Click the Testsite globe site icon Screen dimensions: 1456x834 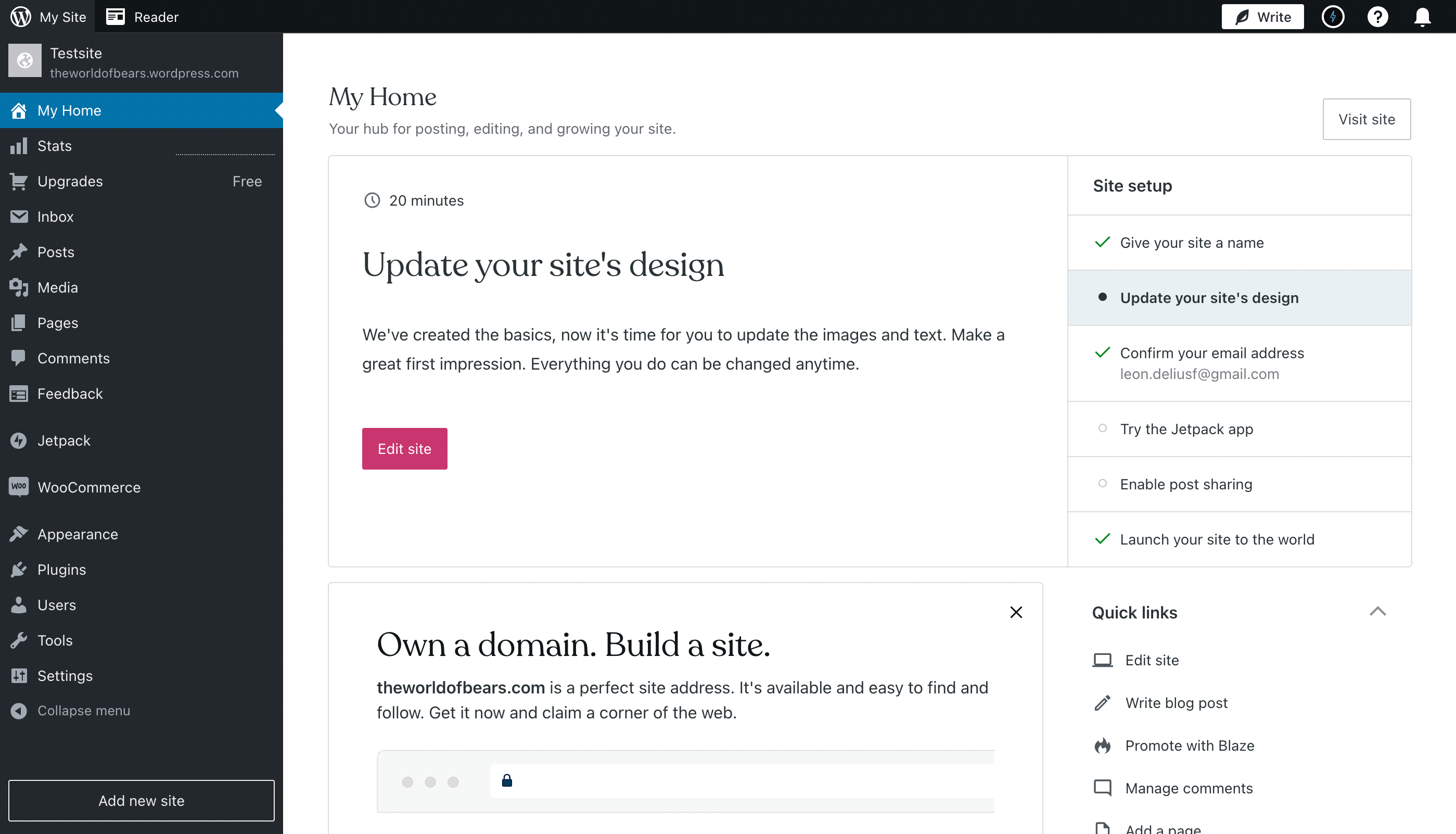(24, 60)
